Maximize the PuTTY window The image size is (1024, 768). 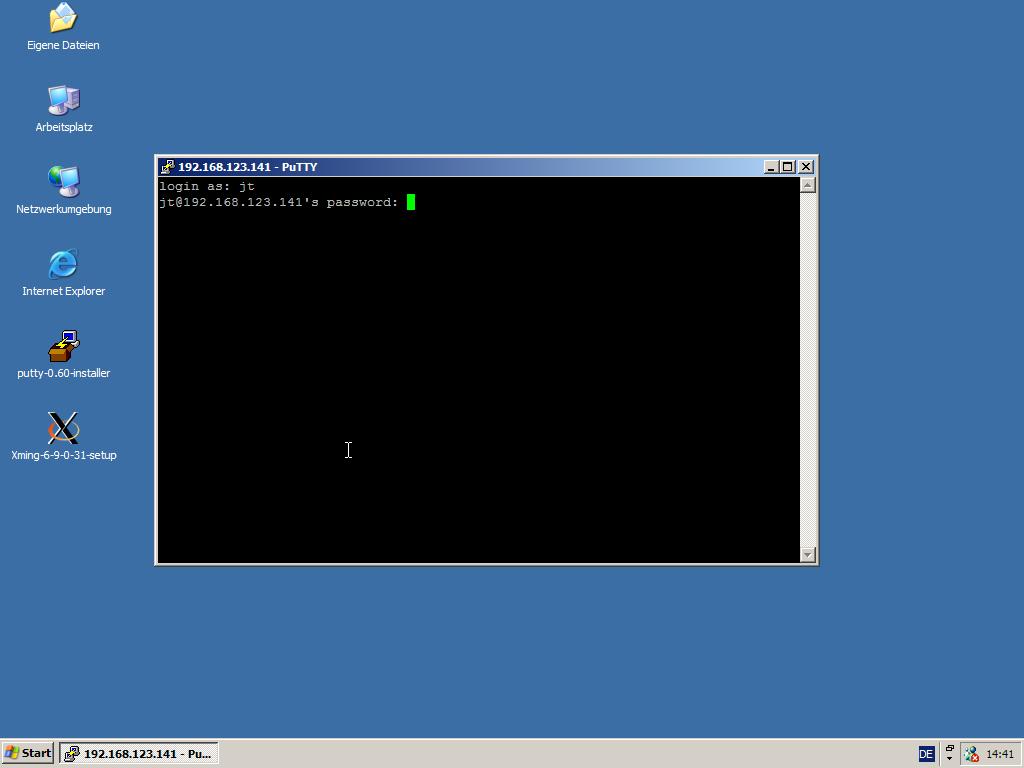pos(788,167)
